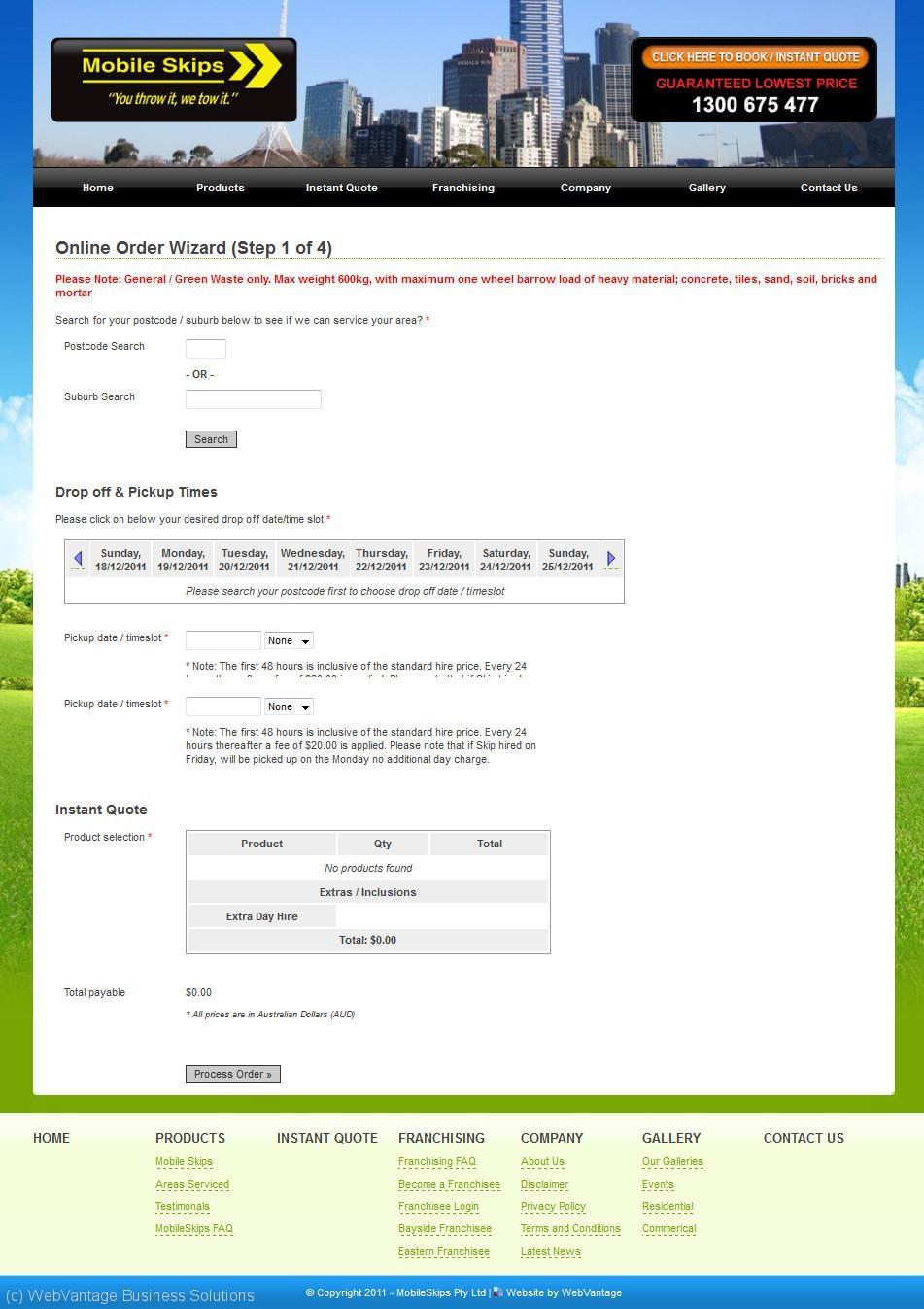The height and width of the screenshot is (1309, 924).
Task: Go to previous week in date calendar
Action: (78, 559)
